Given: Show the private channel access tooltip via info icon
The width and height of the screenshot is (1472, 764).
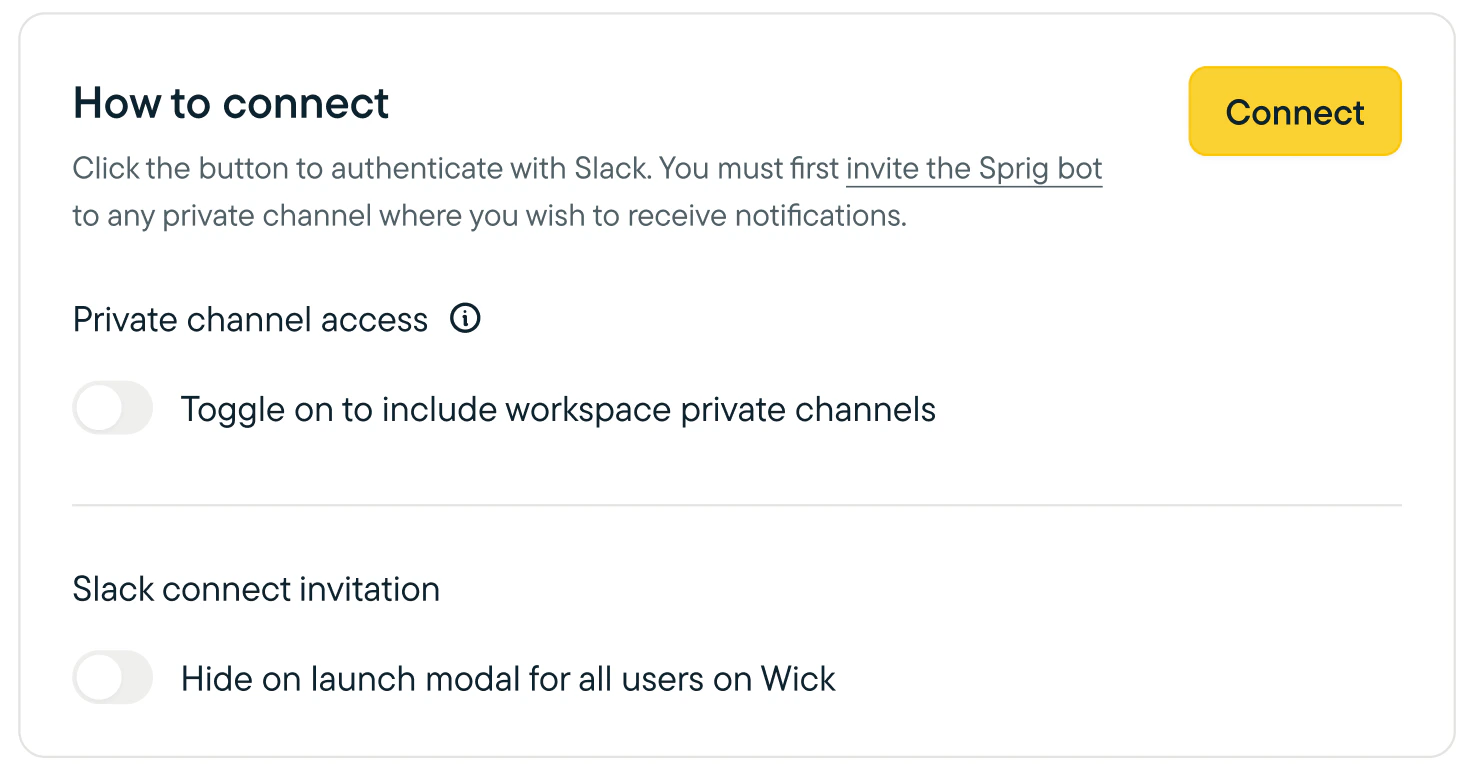Looking at the screenshot, I should point(465,319).
